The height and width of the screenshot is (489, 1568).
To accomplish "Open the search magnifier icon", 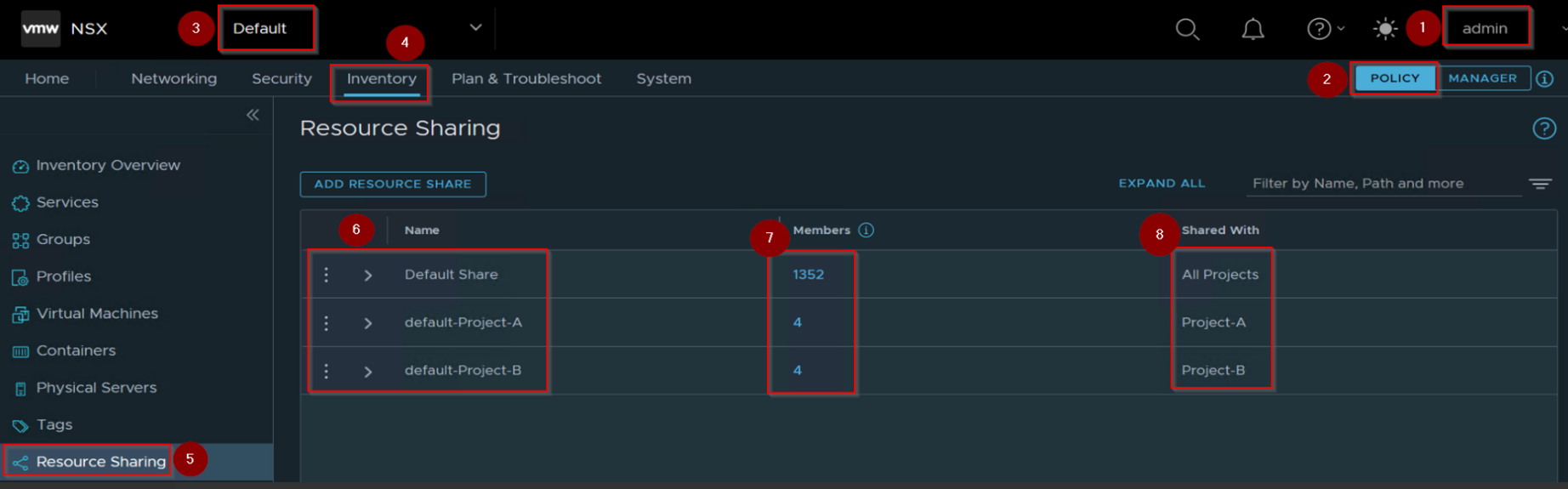I will click(1187, 29).
